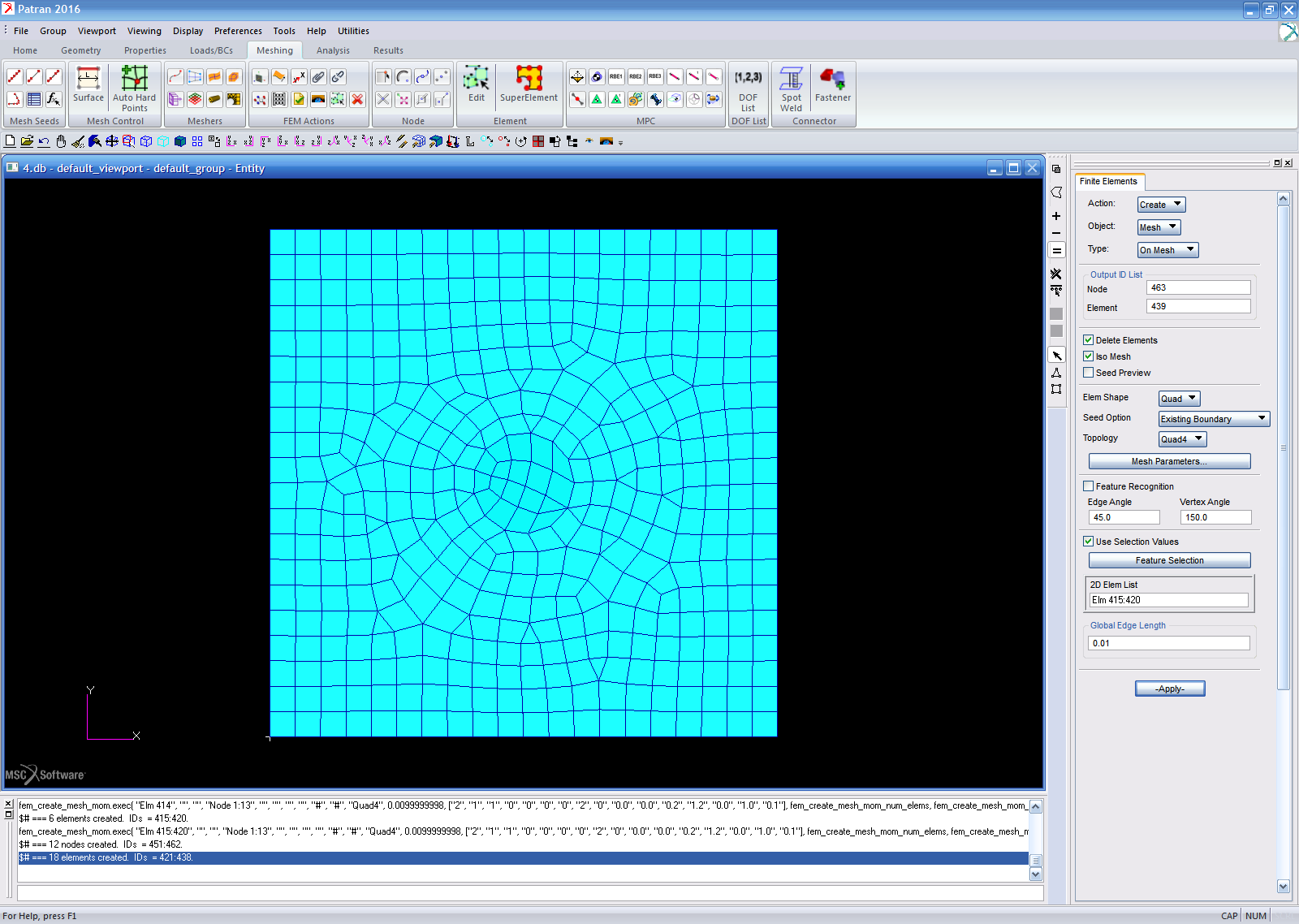Click the Element ID input field
This screenshot has height=924, width=1299.
1198,306
